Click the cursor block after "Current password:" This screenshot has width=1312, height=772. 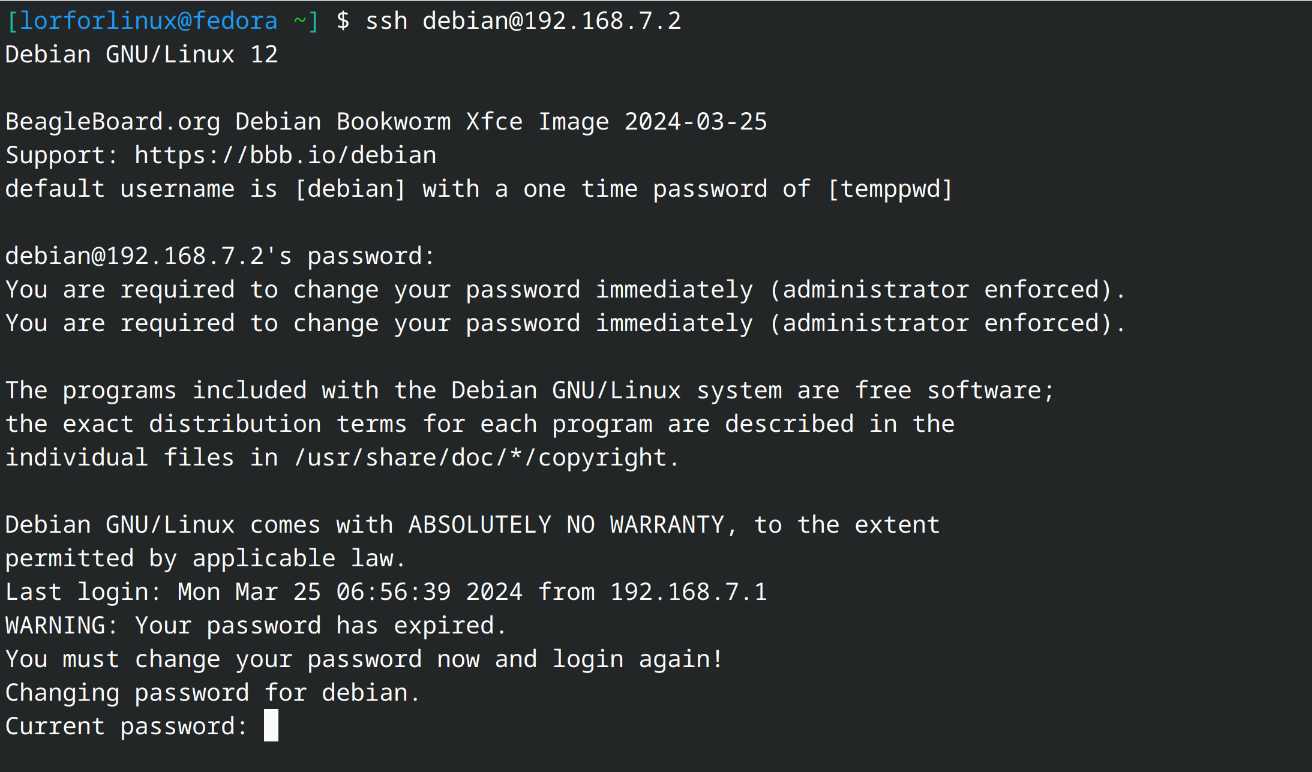pyautogui.click(x=271, y=726)
